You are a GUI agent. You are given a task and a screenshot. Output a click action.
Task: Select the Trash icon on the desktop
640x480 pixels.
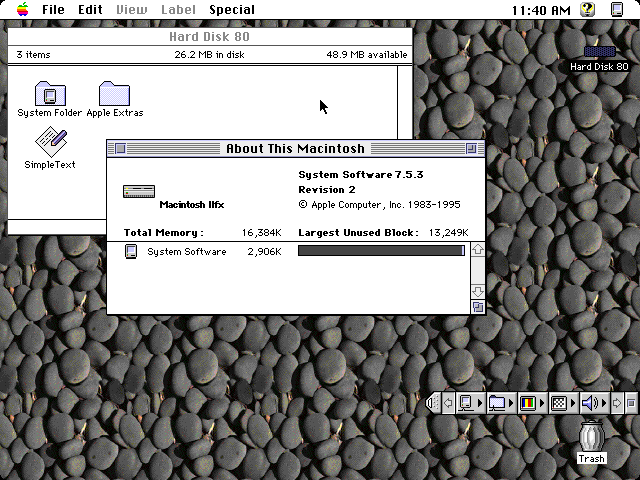(591, 436)
